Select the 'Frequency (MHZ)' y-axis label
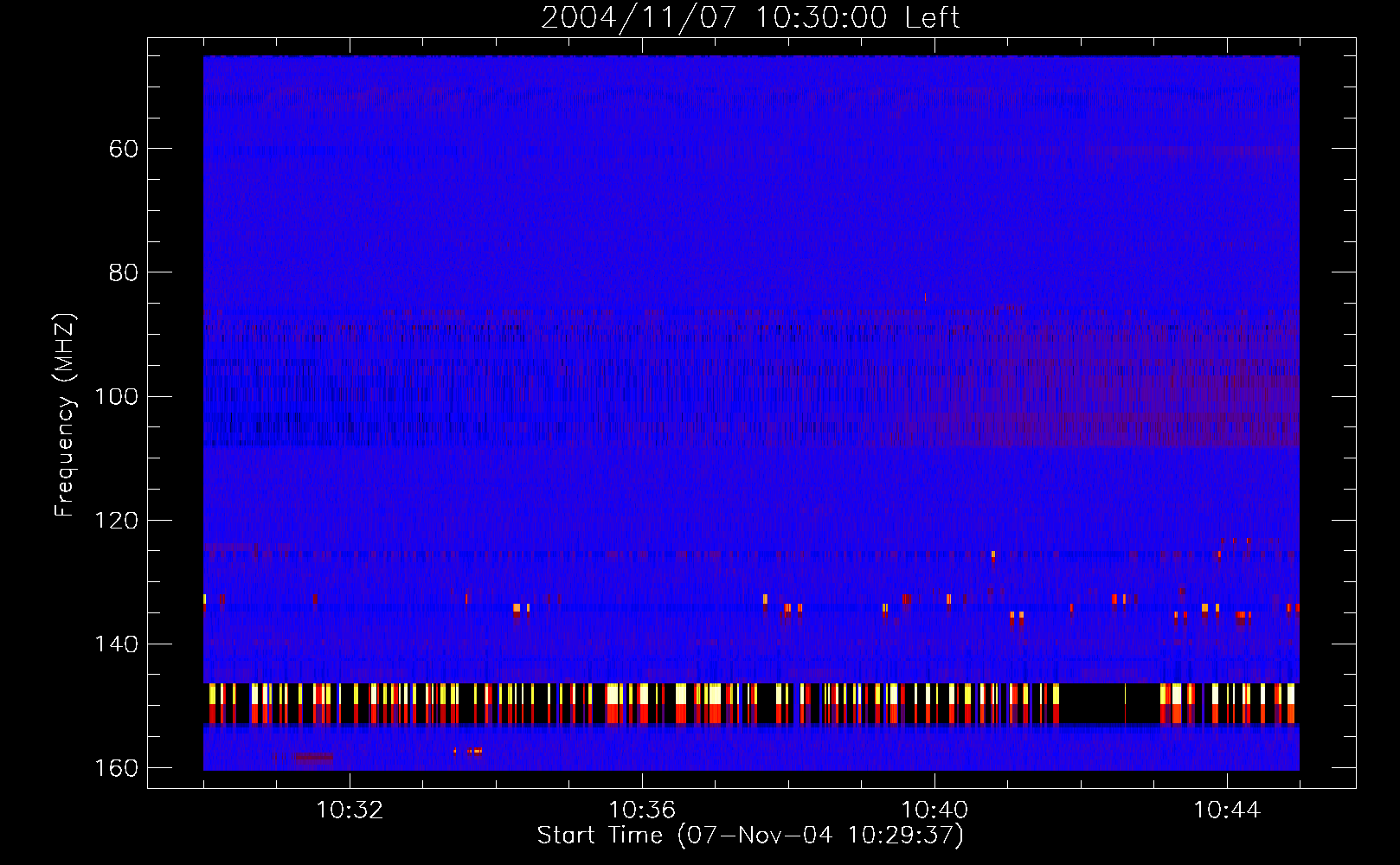1400x865 pixels. click(x=65, y=415)
